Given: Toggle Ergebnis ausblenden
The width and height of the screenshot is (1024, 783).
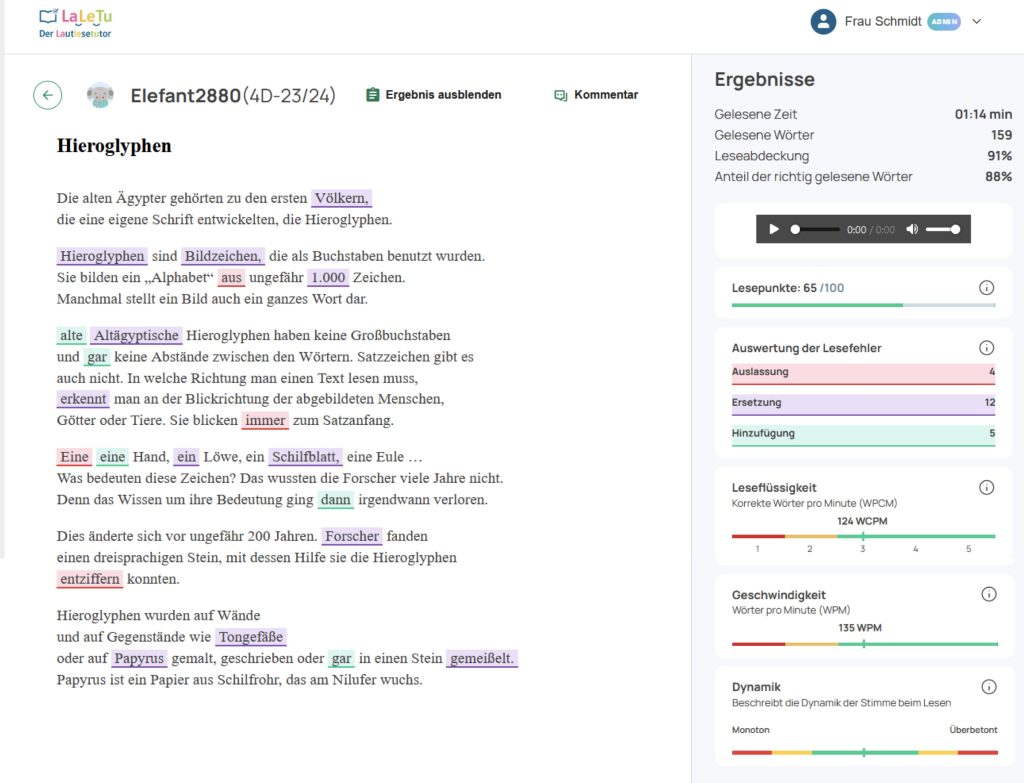Looking at the screenshot, I should (x=433, y=95).
